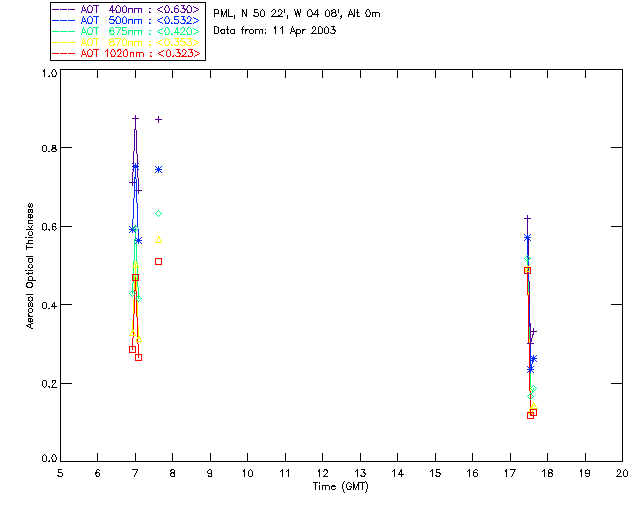
Task: Click the y-axis tick label '0.6'
Action: pos(49,227)
